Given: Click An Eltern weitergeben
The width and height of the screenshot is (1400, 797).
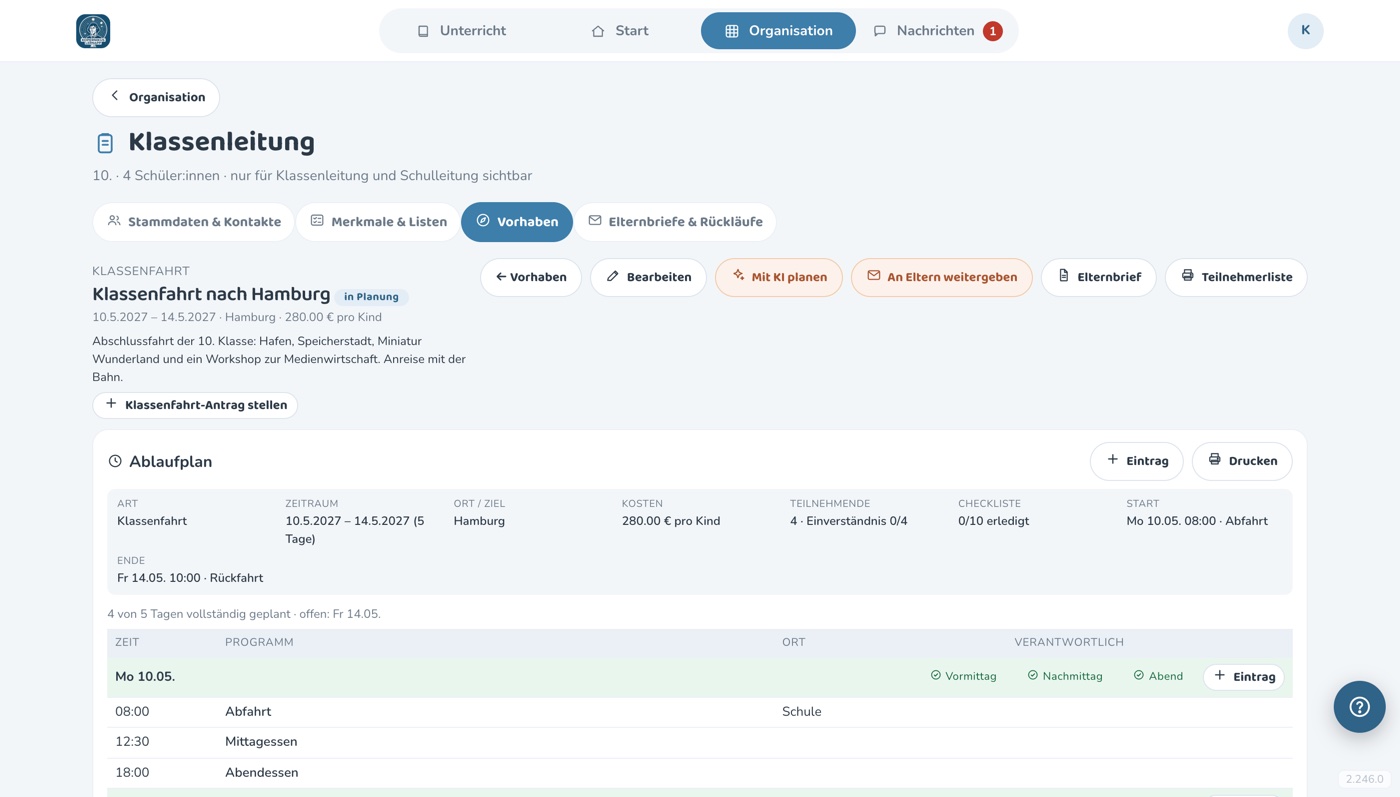Looking at the screenshot, I should 942,277.
